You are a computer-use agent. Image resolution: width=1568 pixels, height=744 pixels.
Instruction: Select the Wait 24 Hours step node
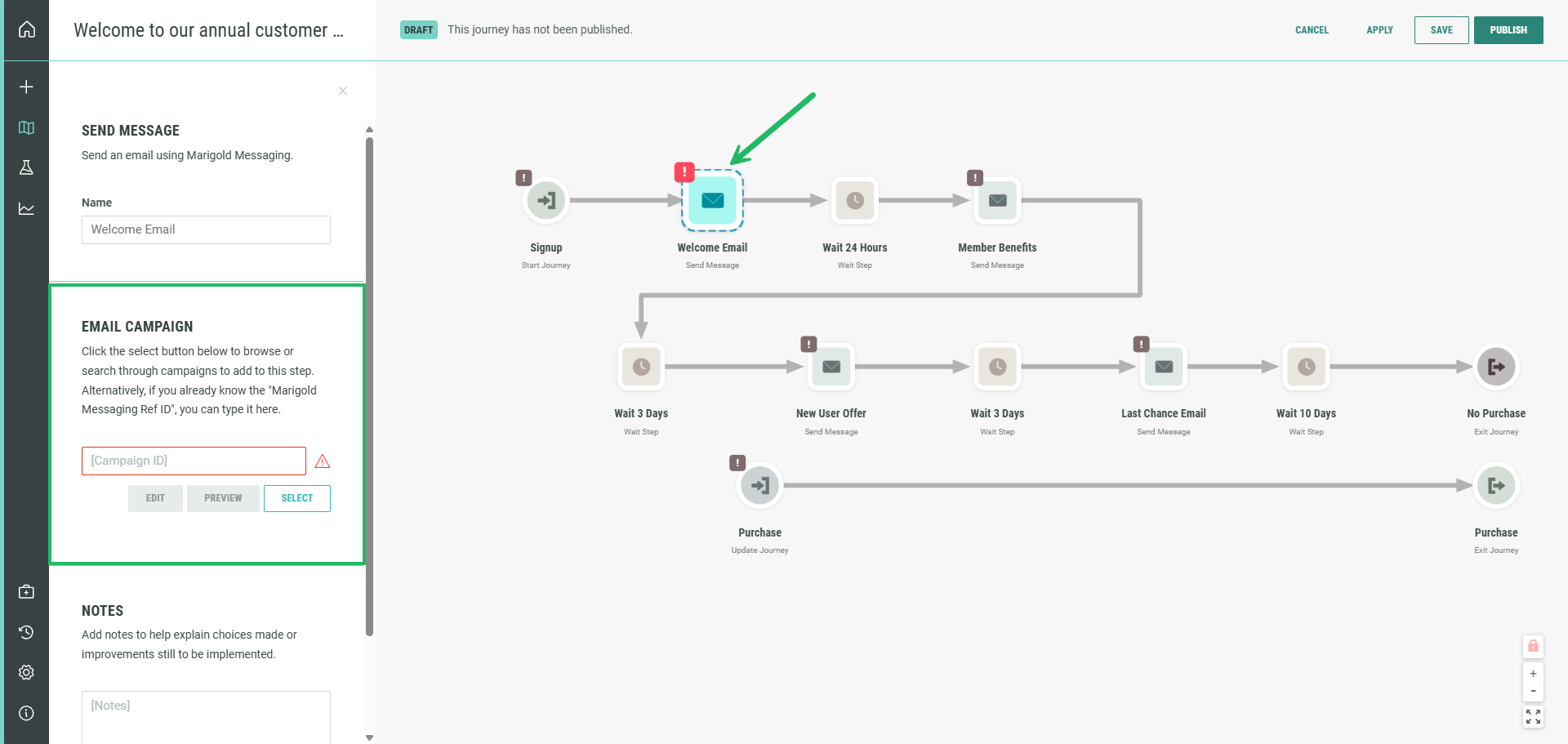point(854,201)
